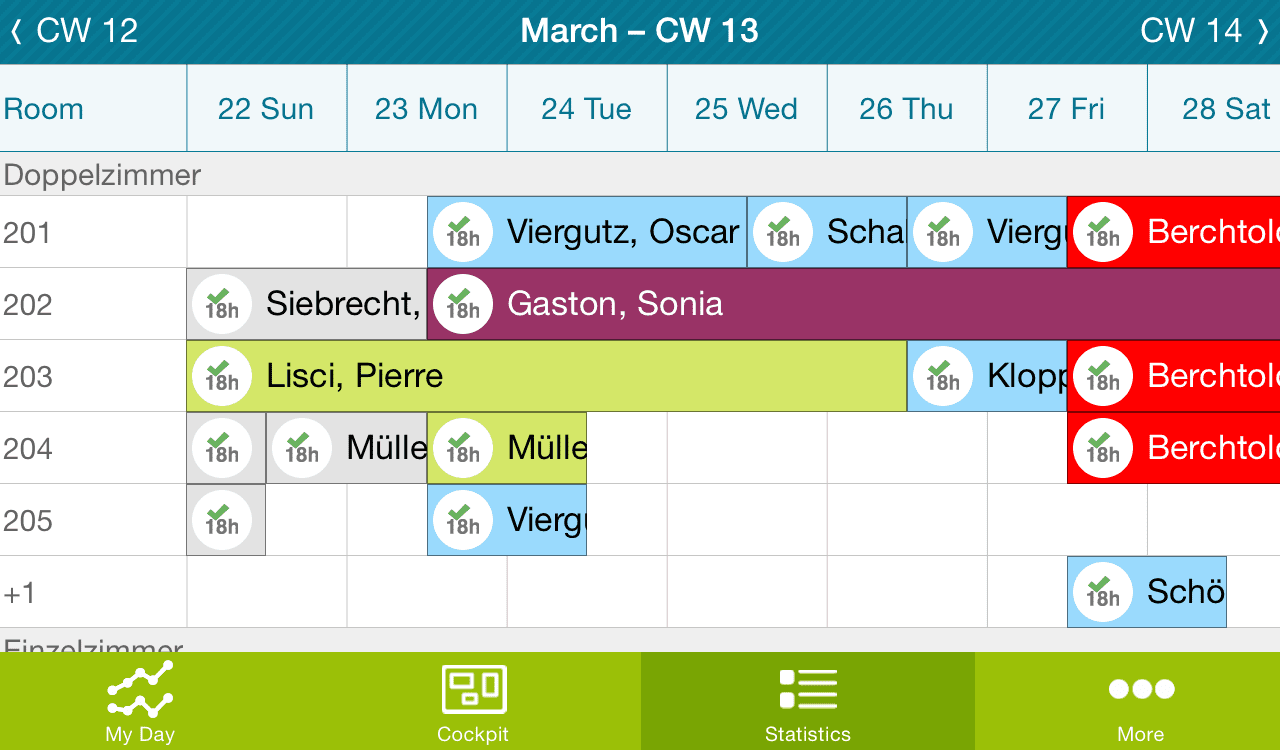1280x750 pixels.
Task: Tap the Statistics list icon
Action: tap(807, 690)
